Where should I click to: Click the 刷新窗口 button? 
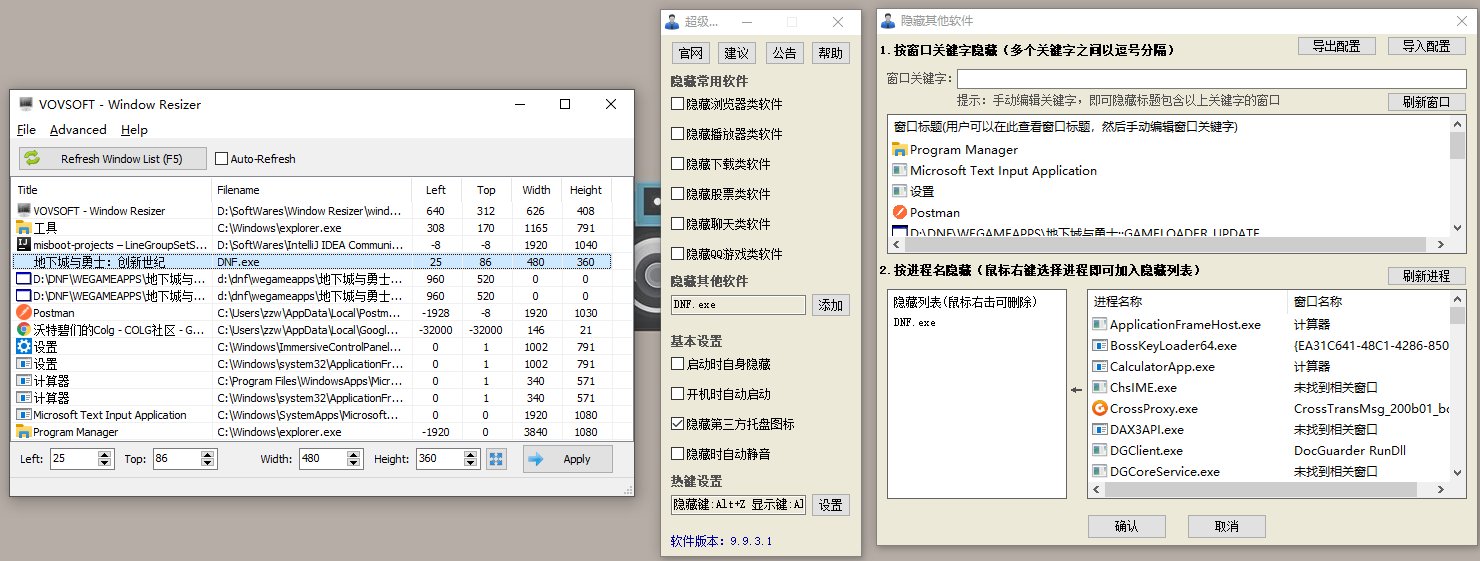click(x=1426, y=102)
